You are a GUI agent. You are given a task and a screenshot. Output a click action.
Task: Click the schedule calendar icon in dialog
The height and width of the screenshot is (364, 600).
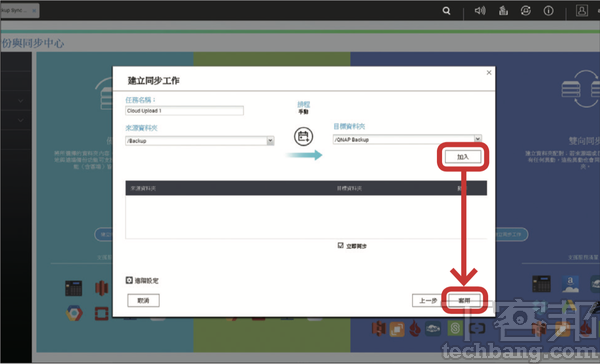pyautogui.click(x=303, y=136)
